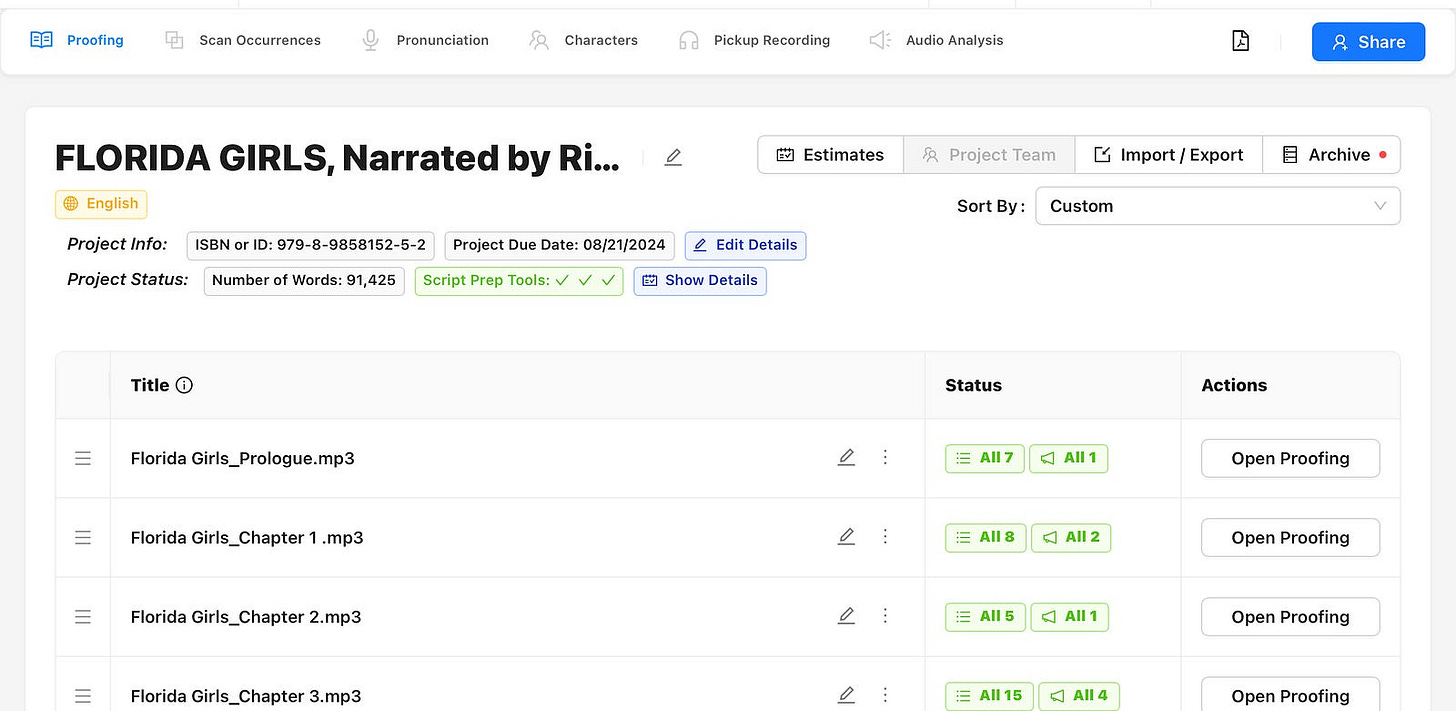
Task: Click Show Details button
Action: [700, 281]
